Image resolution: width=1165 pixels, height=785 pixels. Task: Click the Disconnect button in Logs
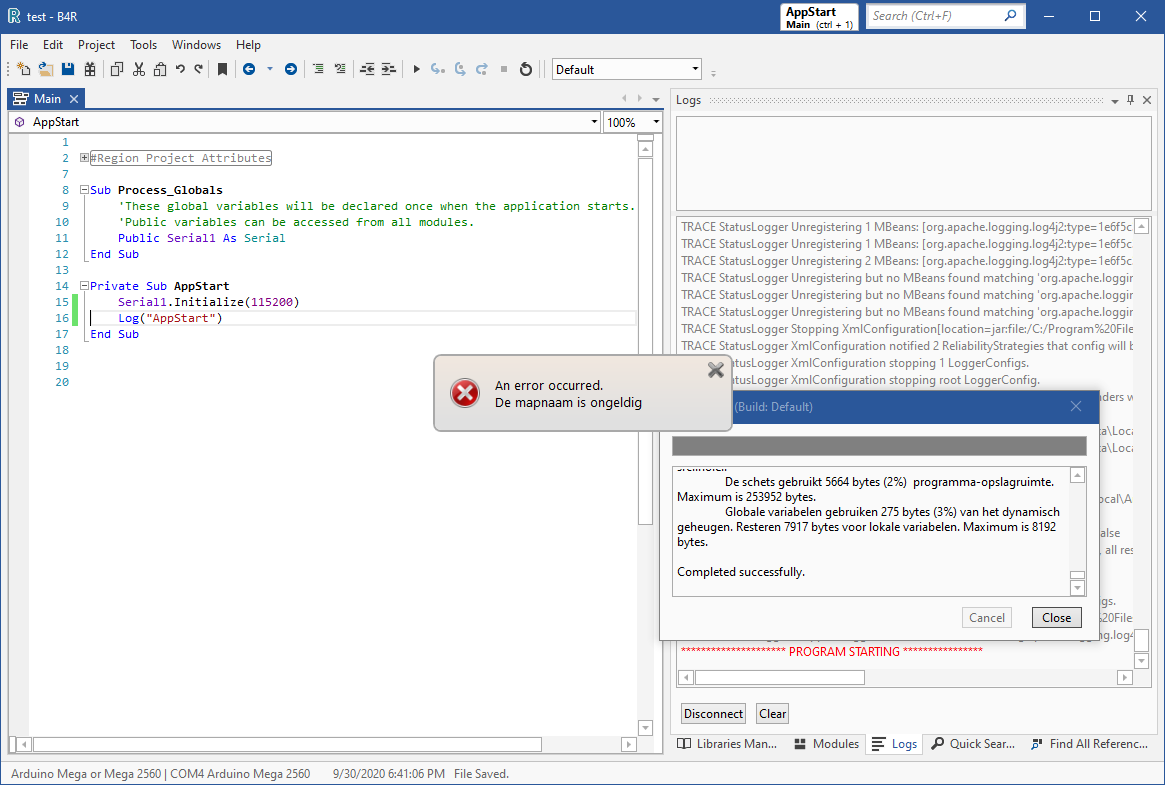[713, 713]
